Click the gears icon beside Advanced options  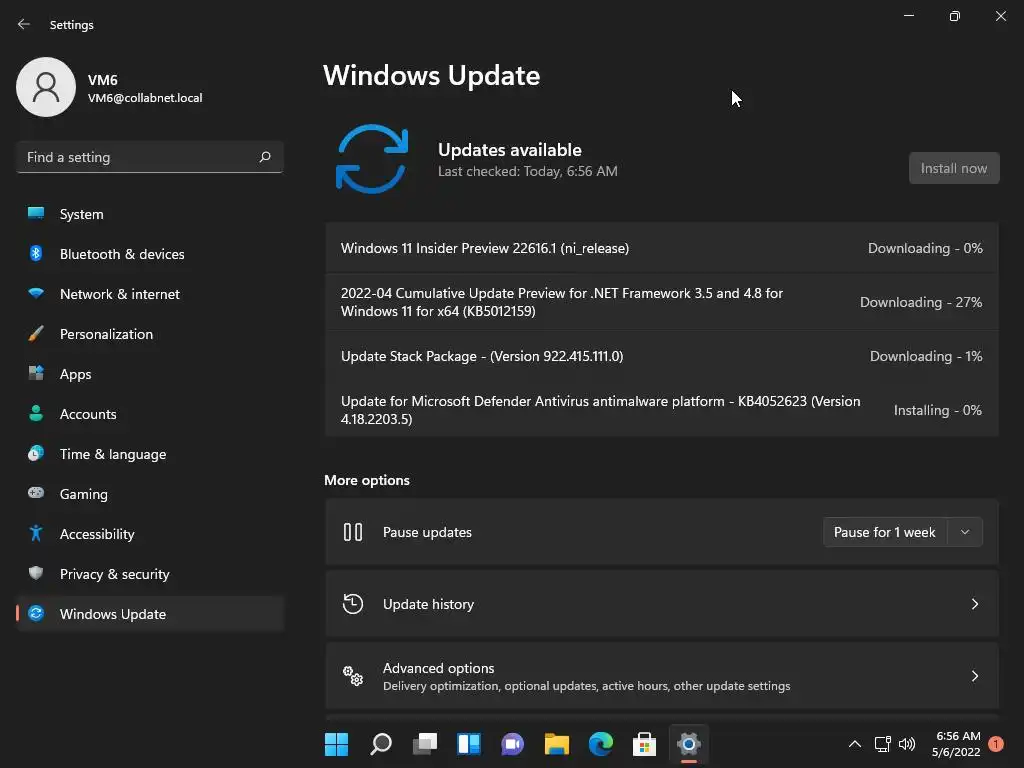(353, 676)
